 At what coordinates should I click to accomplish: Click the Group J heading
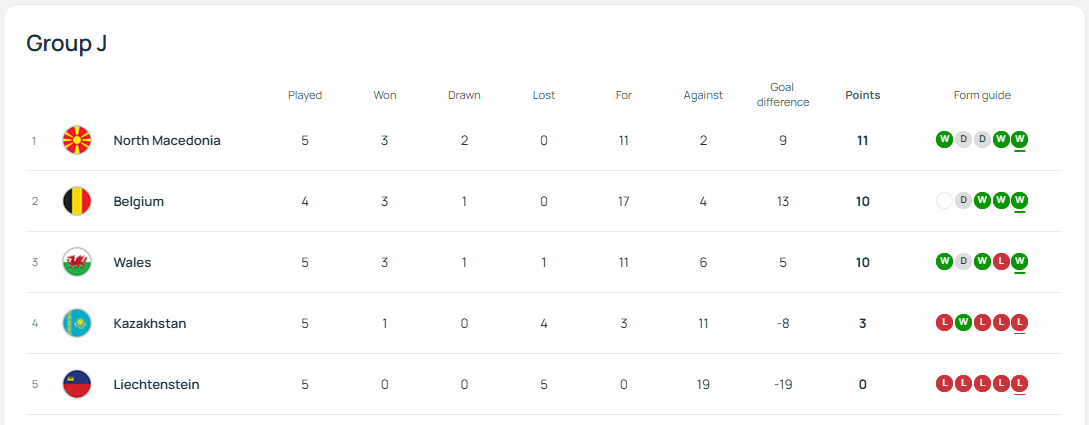coord(66,43)
